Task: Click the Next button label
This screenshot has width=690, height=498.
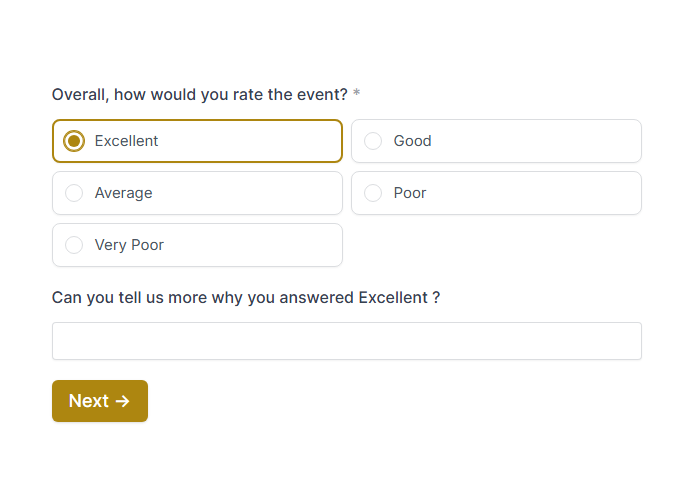Action: (x=88, y=401)
